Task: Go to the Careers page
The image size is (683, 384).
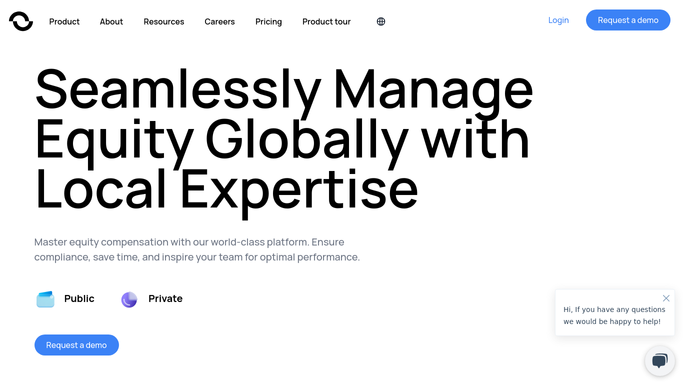Action: (x=220, y=22)
